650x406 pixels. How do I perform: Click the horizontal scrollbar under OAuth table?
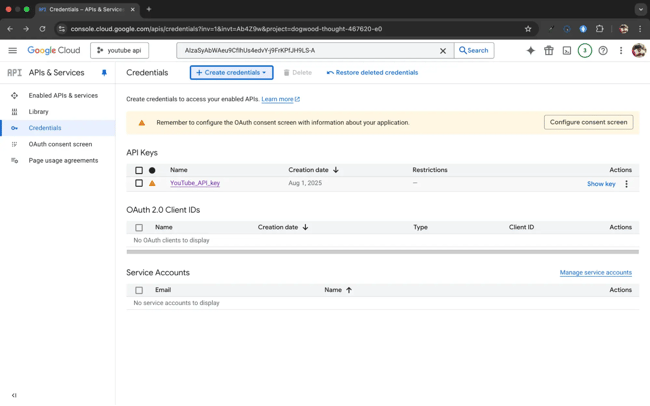click(x=382, y=252)
